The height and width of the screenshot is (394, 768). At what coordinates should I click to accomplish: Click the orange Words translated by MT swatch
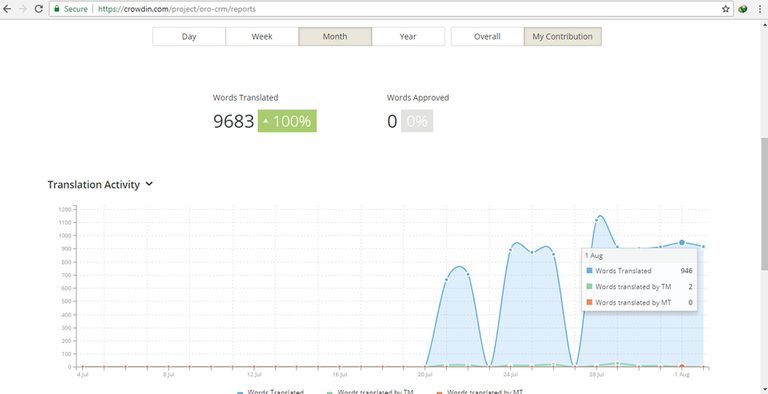[589, 303]
